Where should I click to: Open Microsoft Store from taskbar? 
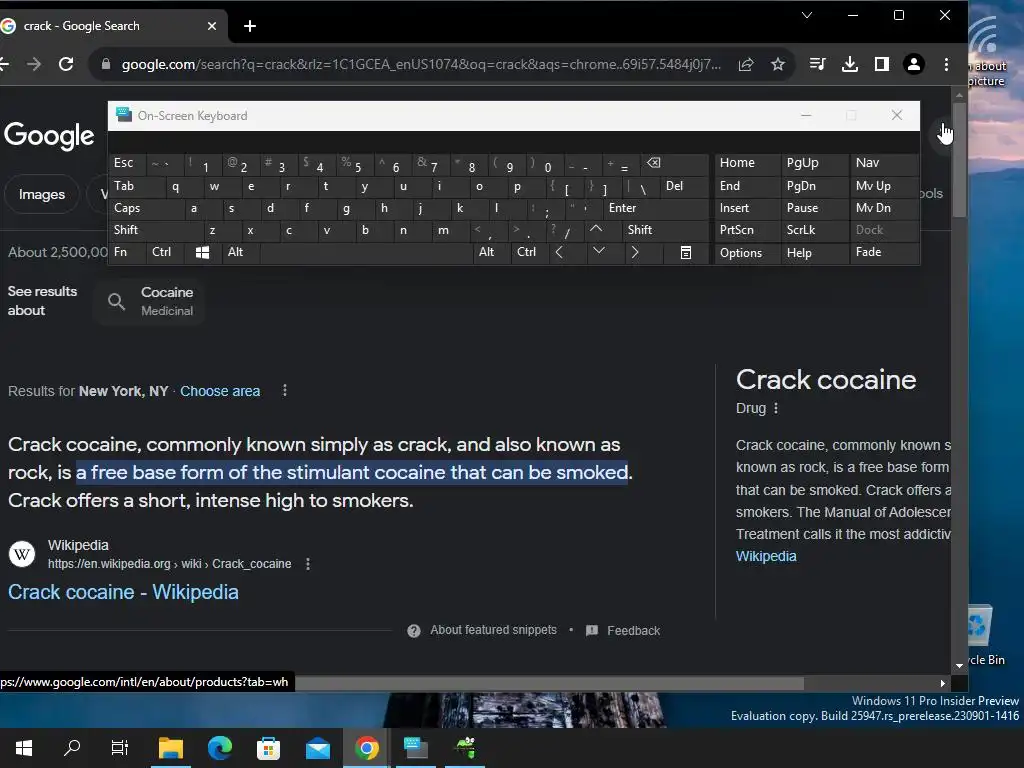pyautogui.click(x=268, y=748)
